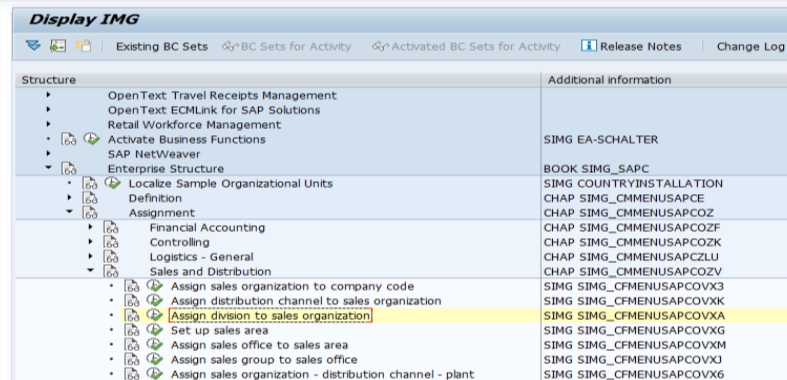
Task: Select Set up sales area text
Action: (219, 330)
